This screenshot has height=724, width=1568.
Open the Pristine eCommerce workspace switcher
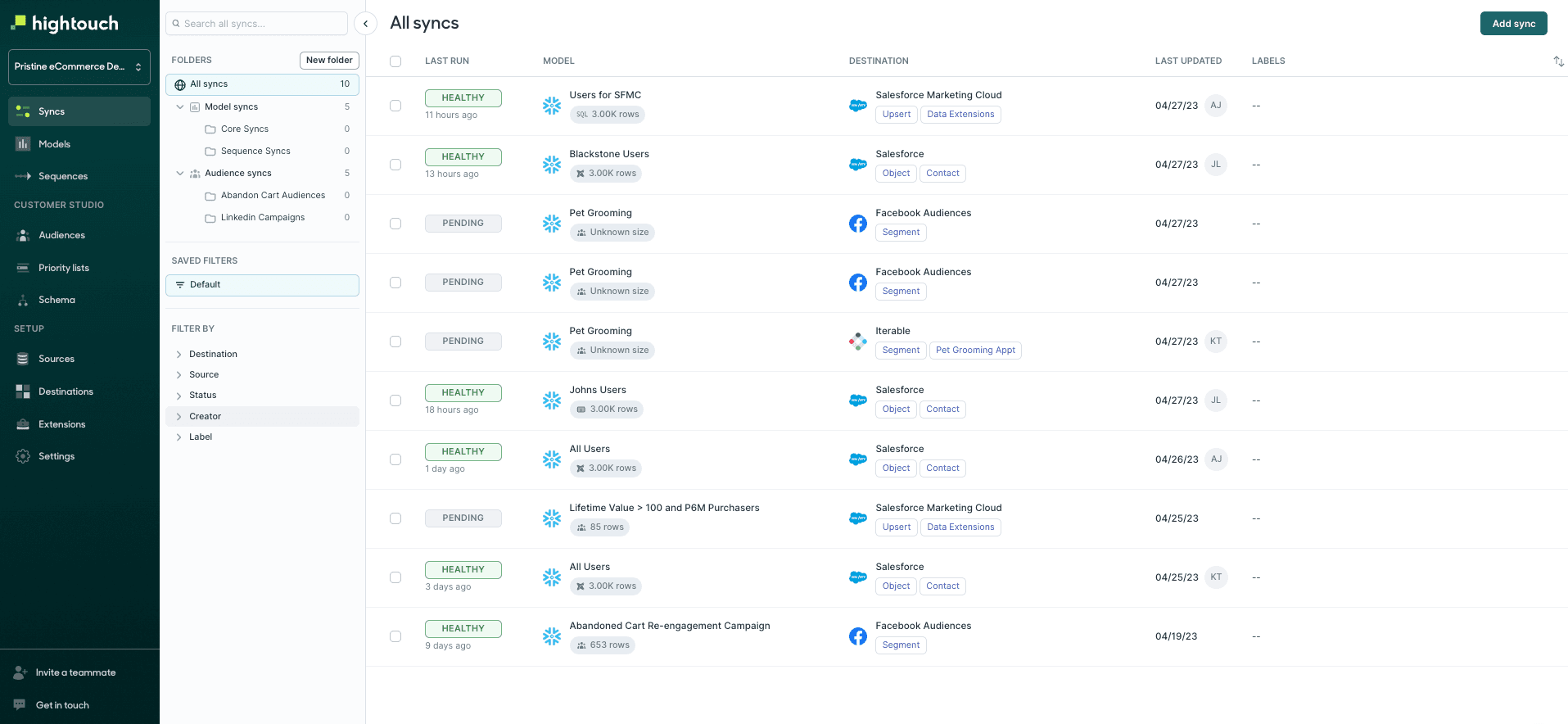[79, 67]
